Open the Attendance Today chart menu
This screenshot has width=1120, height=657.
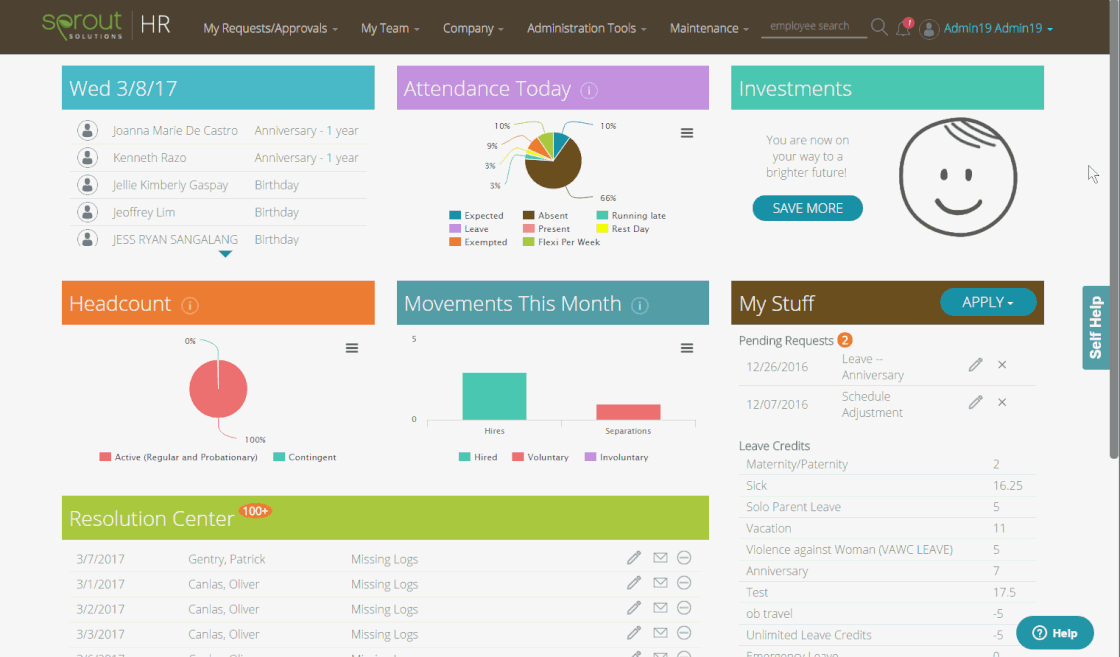[x=687, y=132]
